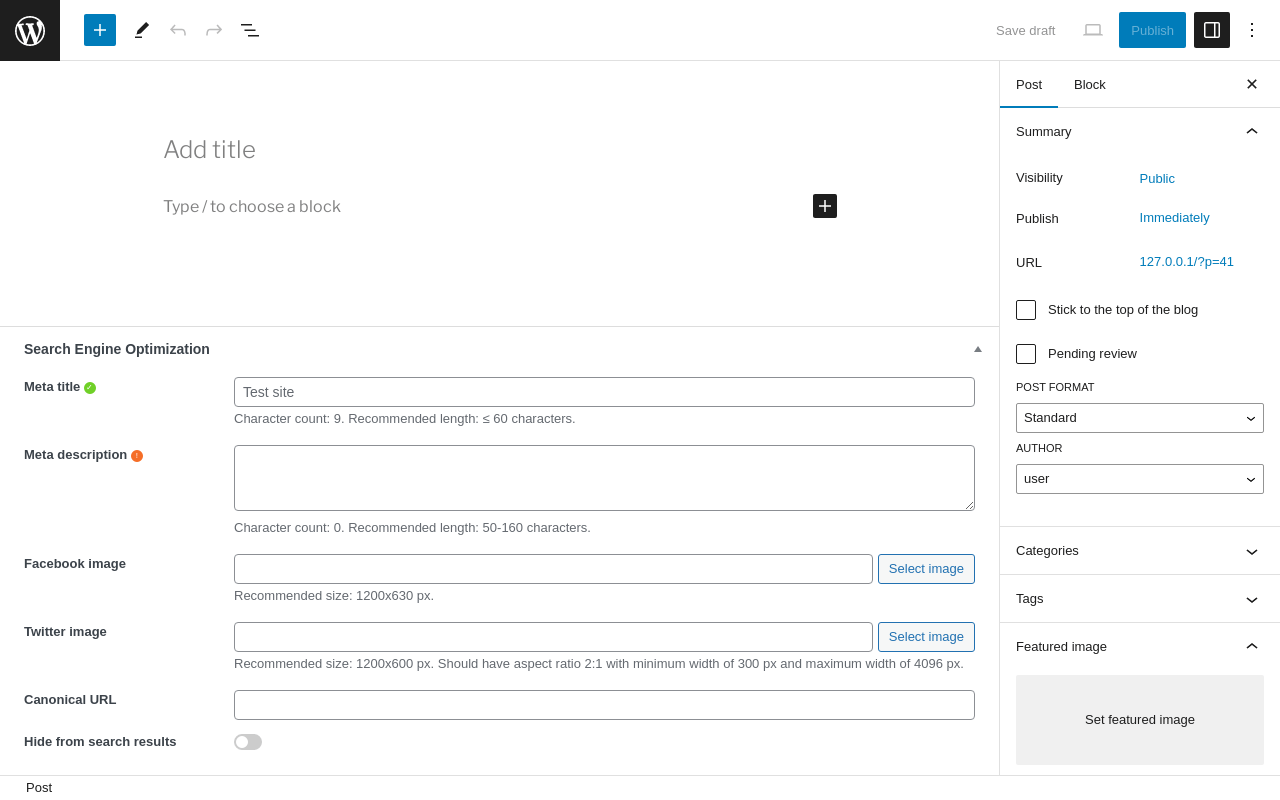Expand the Tags panel
Image resolution: width=1280 pixels, height=800 pixels.
click(x=1140, y=599)
